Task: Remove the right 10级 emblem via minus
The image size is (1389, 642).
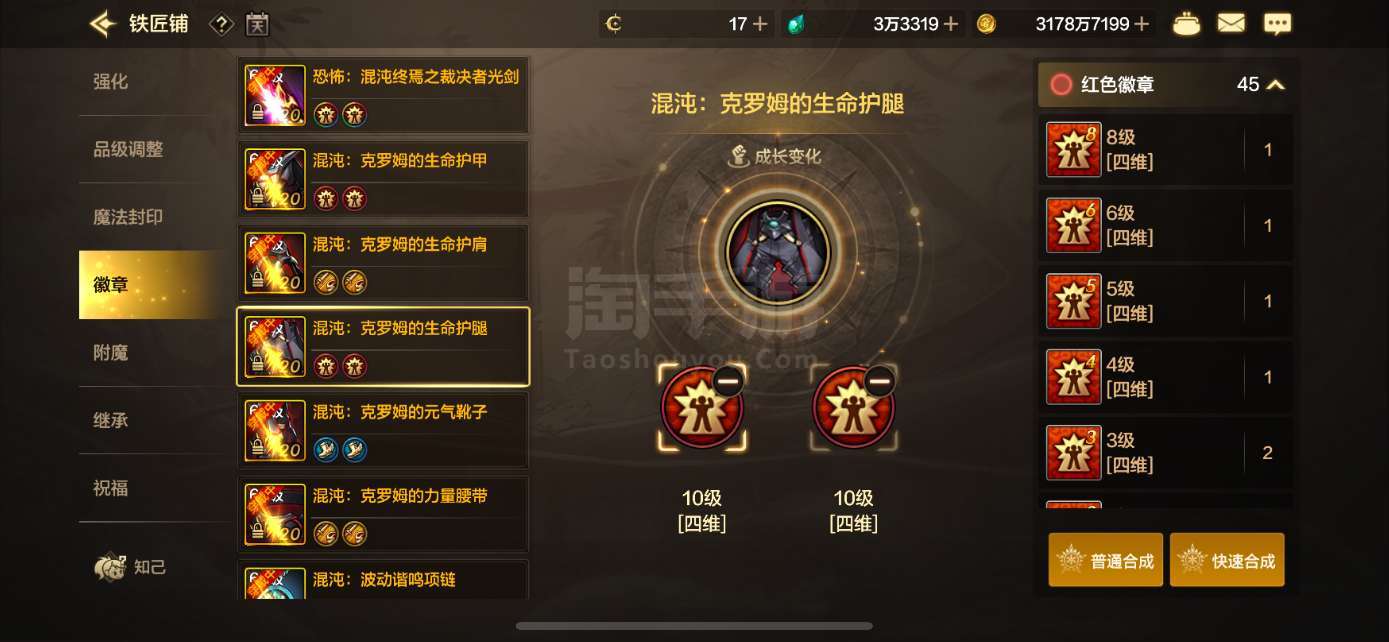Action: (880, 381)
